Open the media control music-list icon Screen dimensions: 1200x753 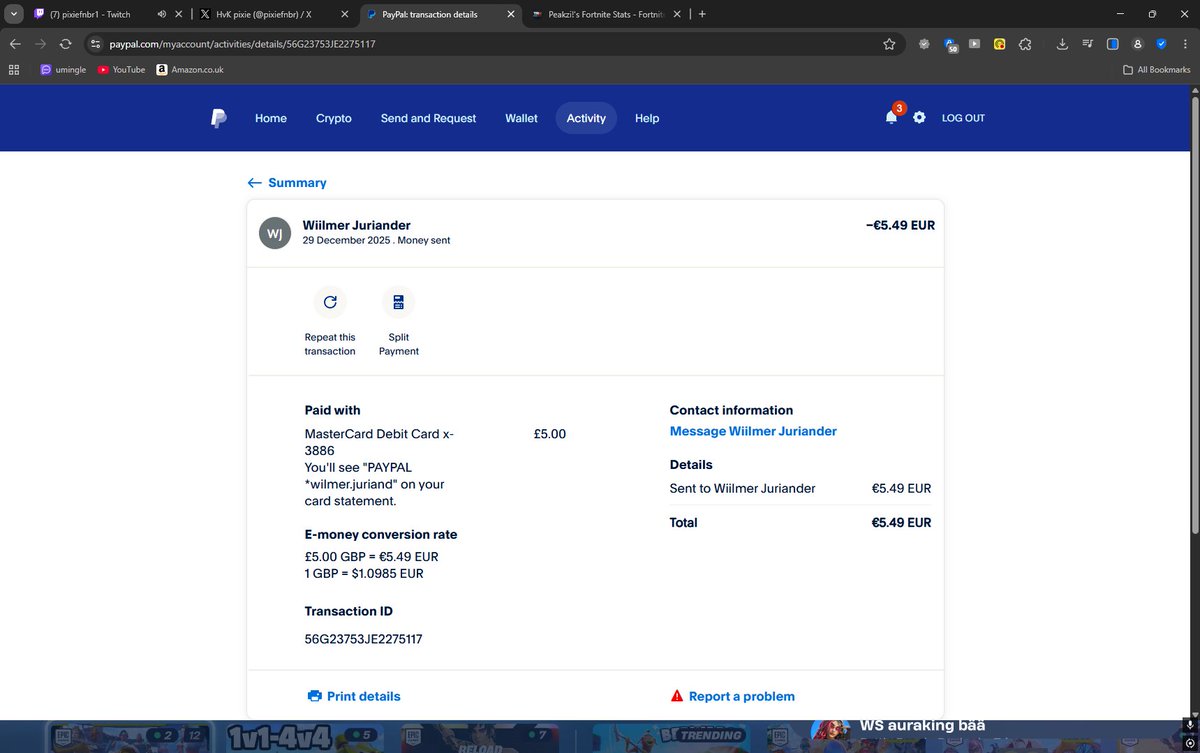click(x=1087, y=44)
